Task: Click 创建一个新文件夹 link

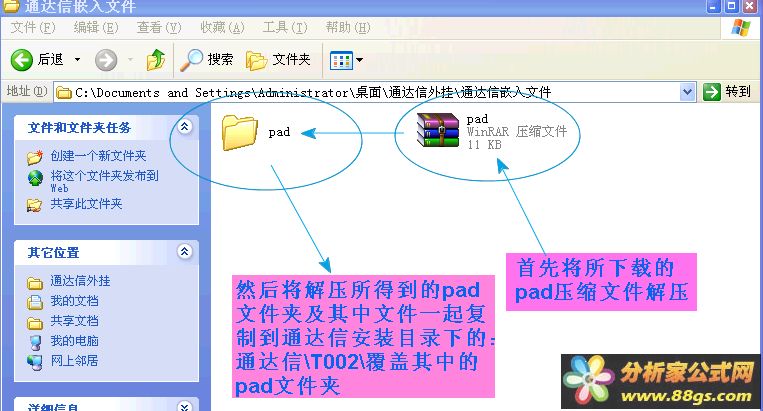Action: [98, 156]
